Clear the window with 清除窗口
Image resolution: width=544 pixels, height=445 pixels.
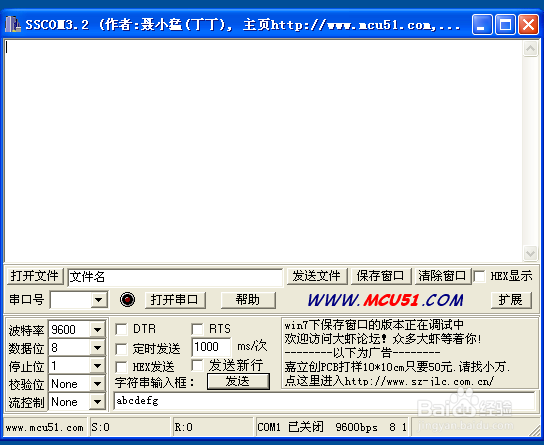442,276
